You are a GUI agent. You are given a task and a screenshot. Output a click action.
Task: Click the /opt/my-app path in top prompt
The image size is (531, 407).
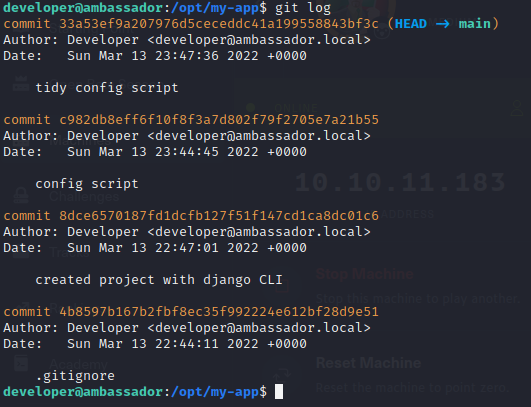[215, 8]
